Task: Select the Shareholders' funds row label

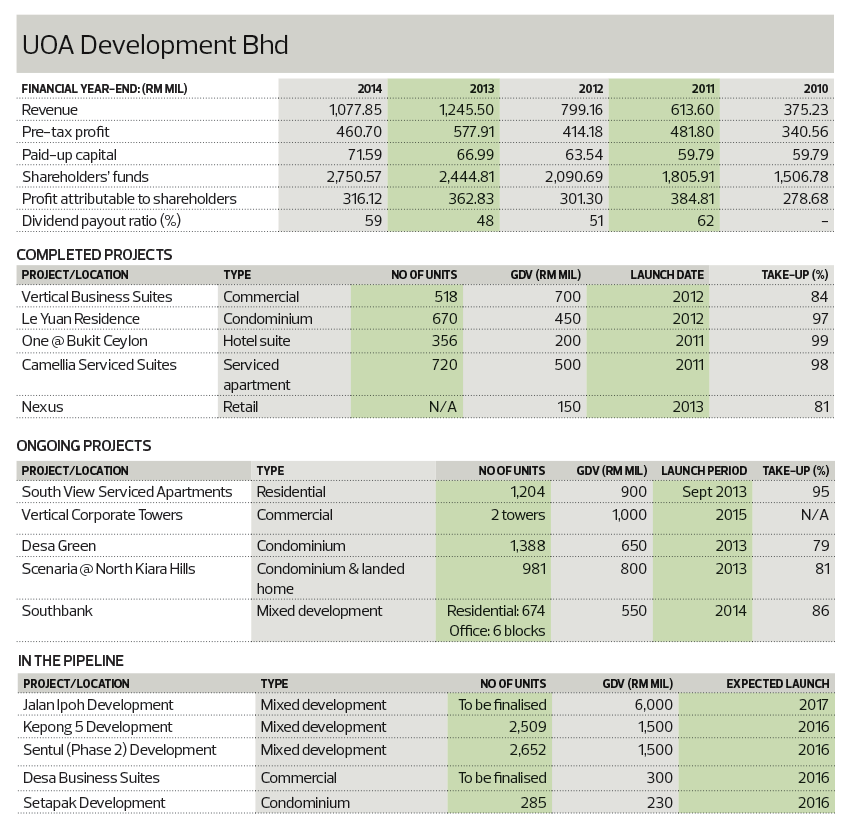Action: coord(85,177)
